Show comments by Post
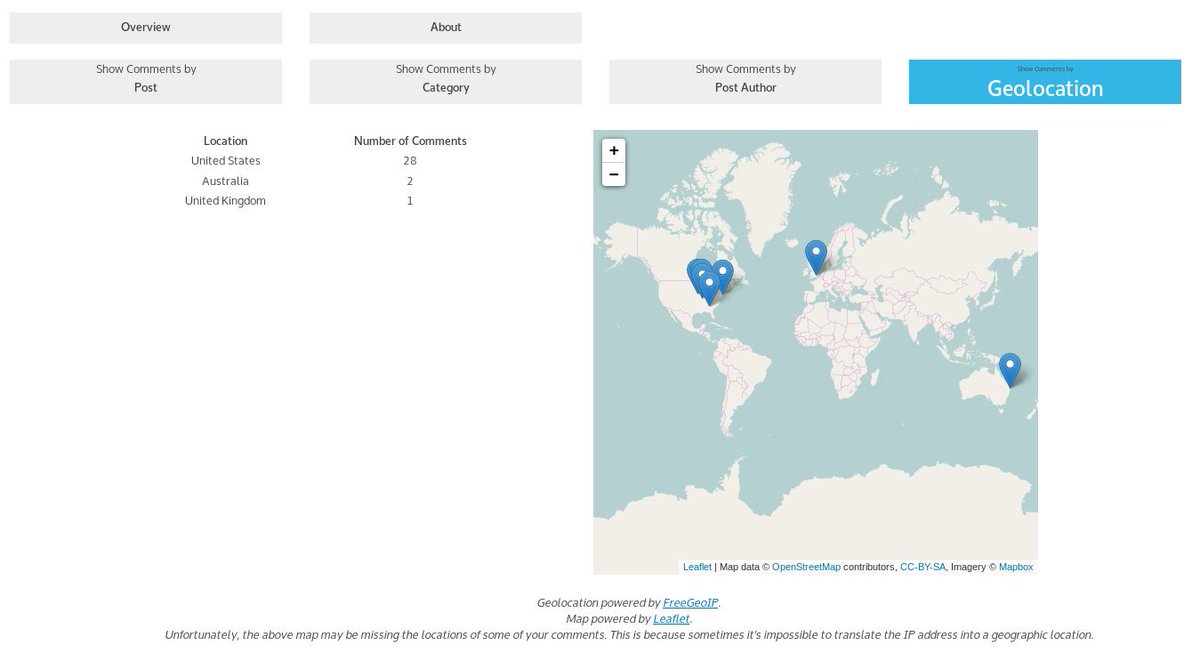This screenshot has width=1200, height=661. (x=146, y=82)
